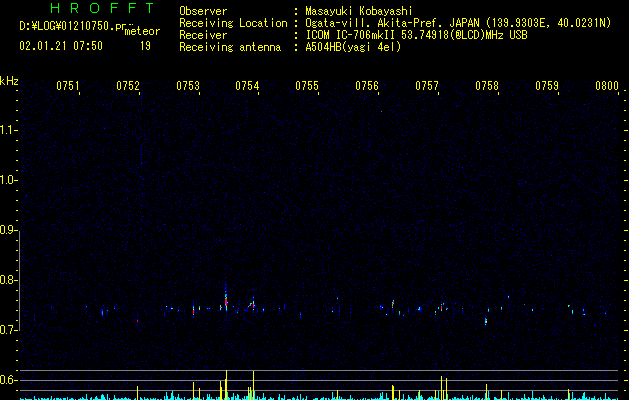Click the meteor echo below 0.75 kHz near 0758
629x400 pixels.
(486, 321)
